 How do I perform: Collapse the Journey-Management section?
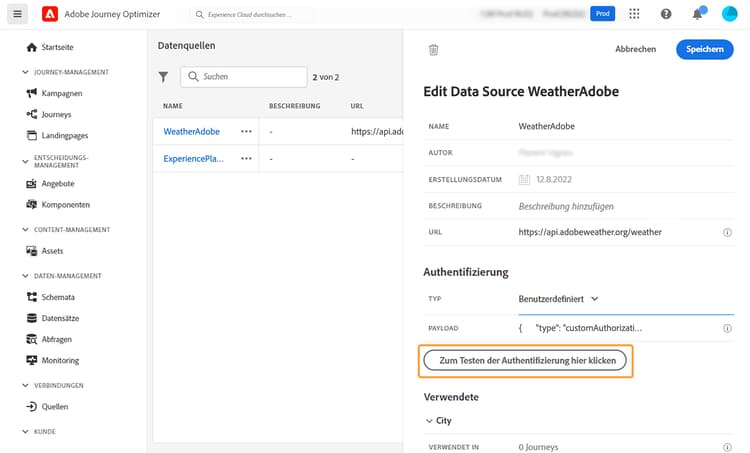coord(25,72)
